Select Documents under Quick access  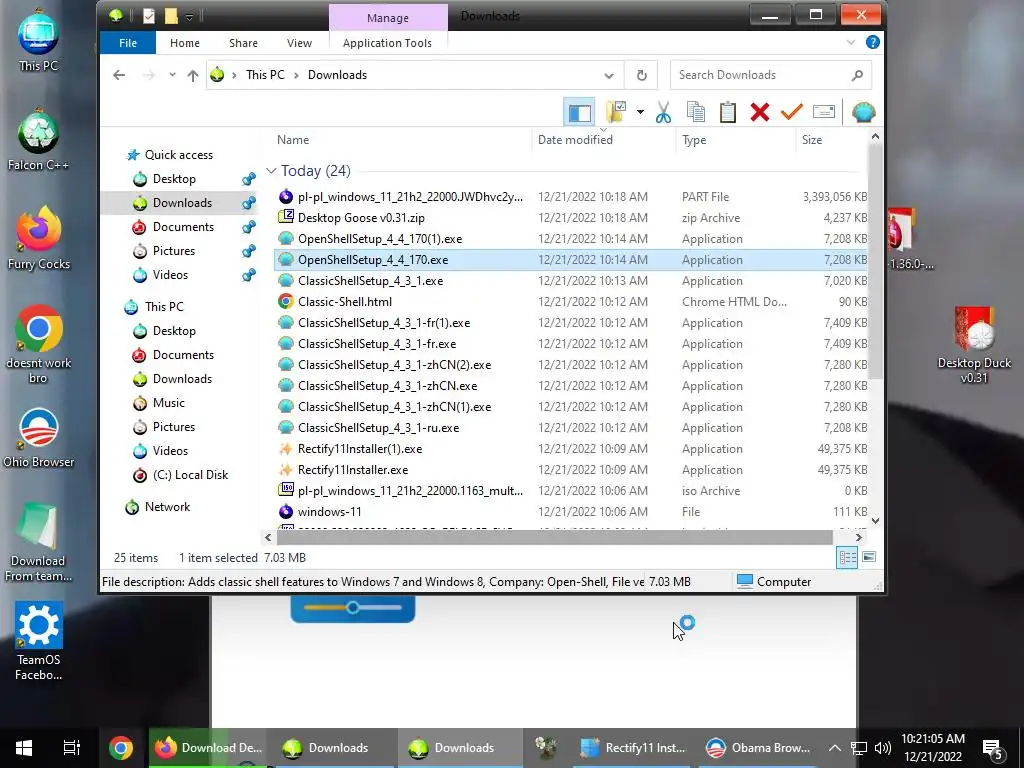coord(183,227)
